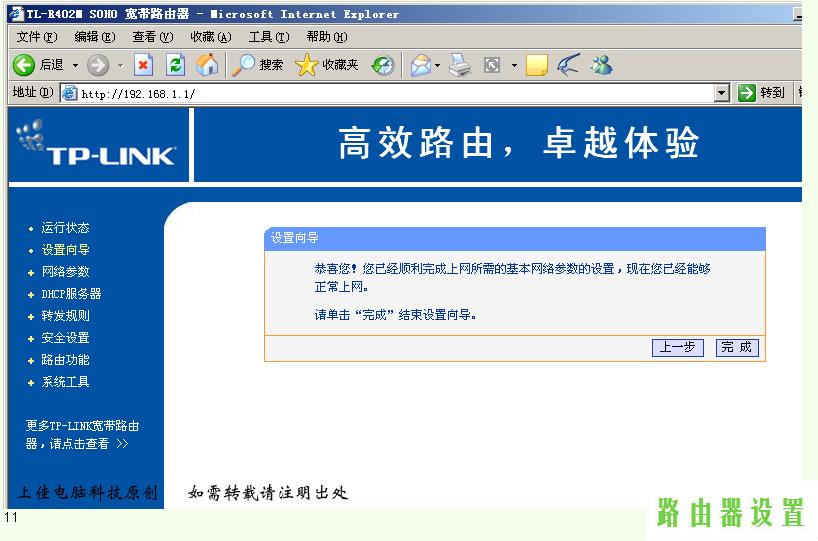Click the Mail envelope icon
818x541 pixels.
420,65
